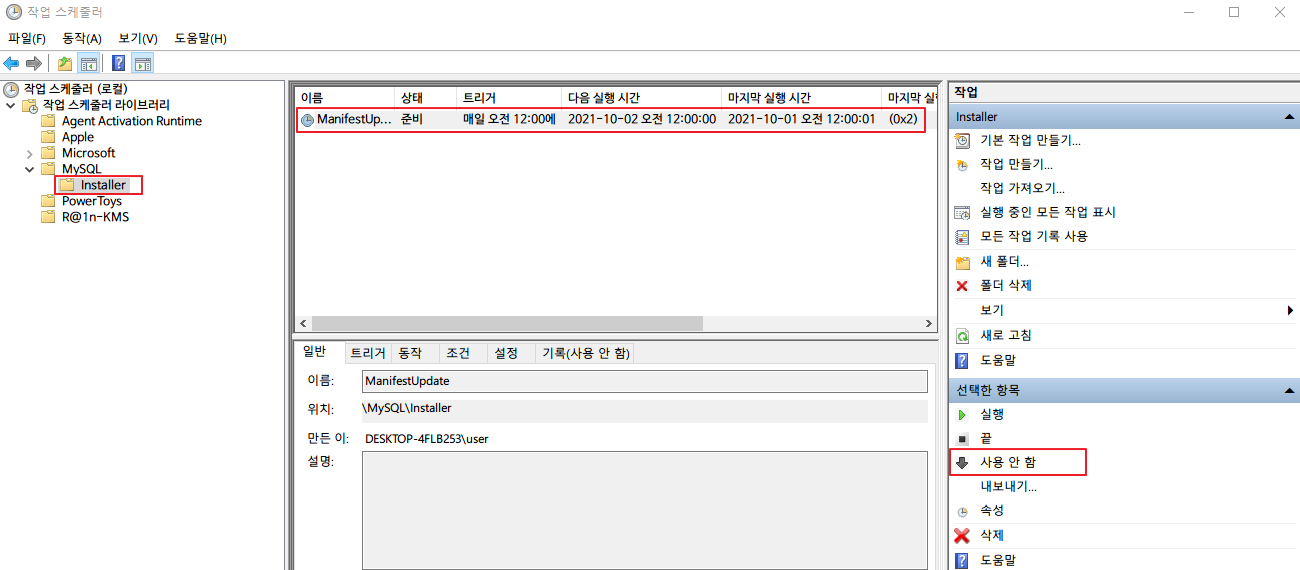Collapse the MySQL folder chevron
Screen dimensions: 1300x570
pyautogui.click(x=29, y=169)
